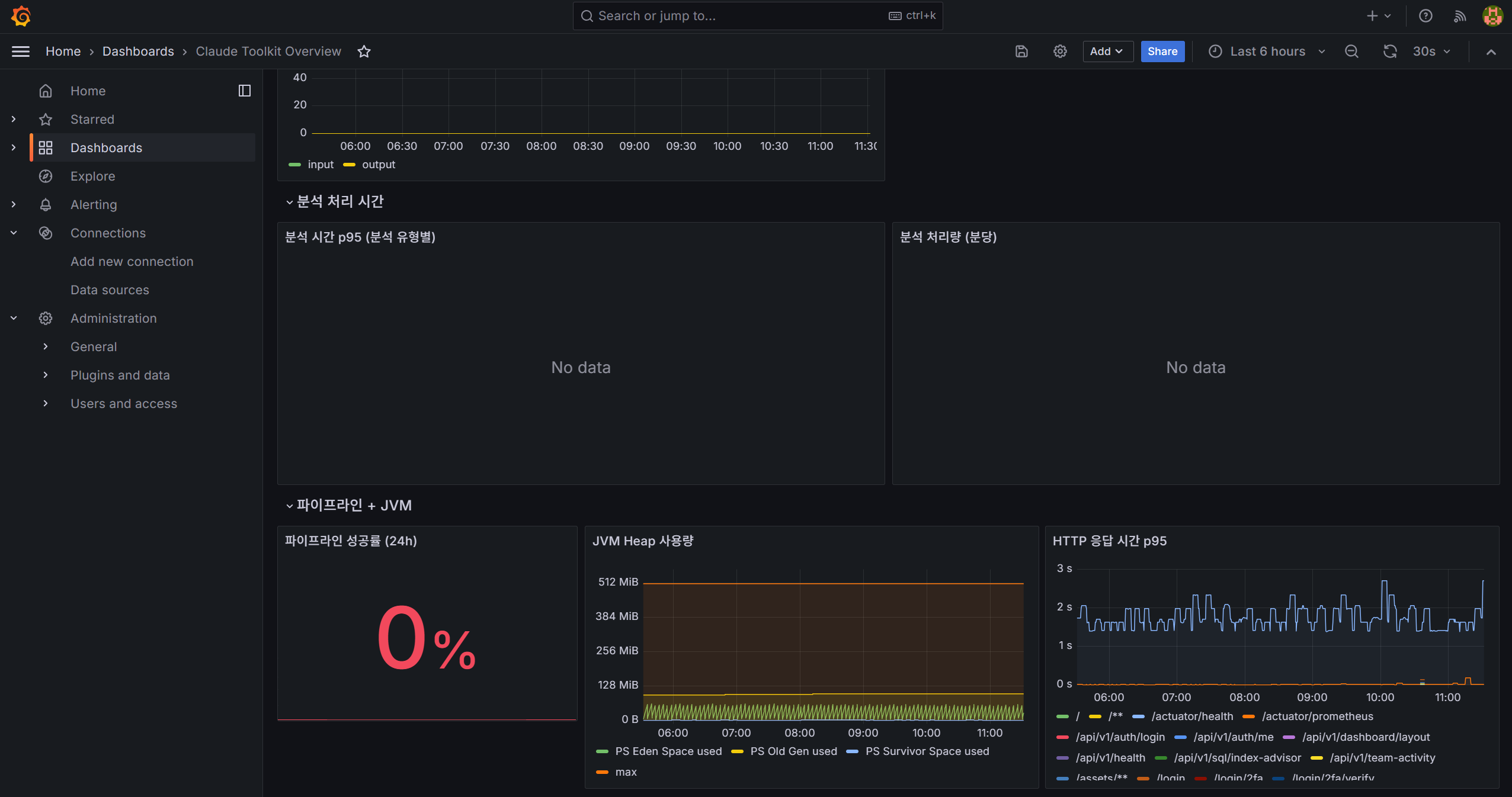Click the output legend color swatch
Viewport: 1512px width, 797px height.
click(349, 165)
